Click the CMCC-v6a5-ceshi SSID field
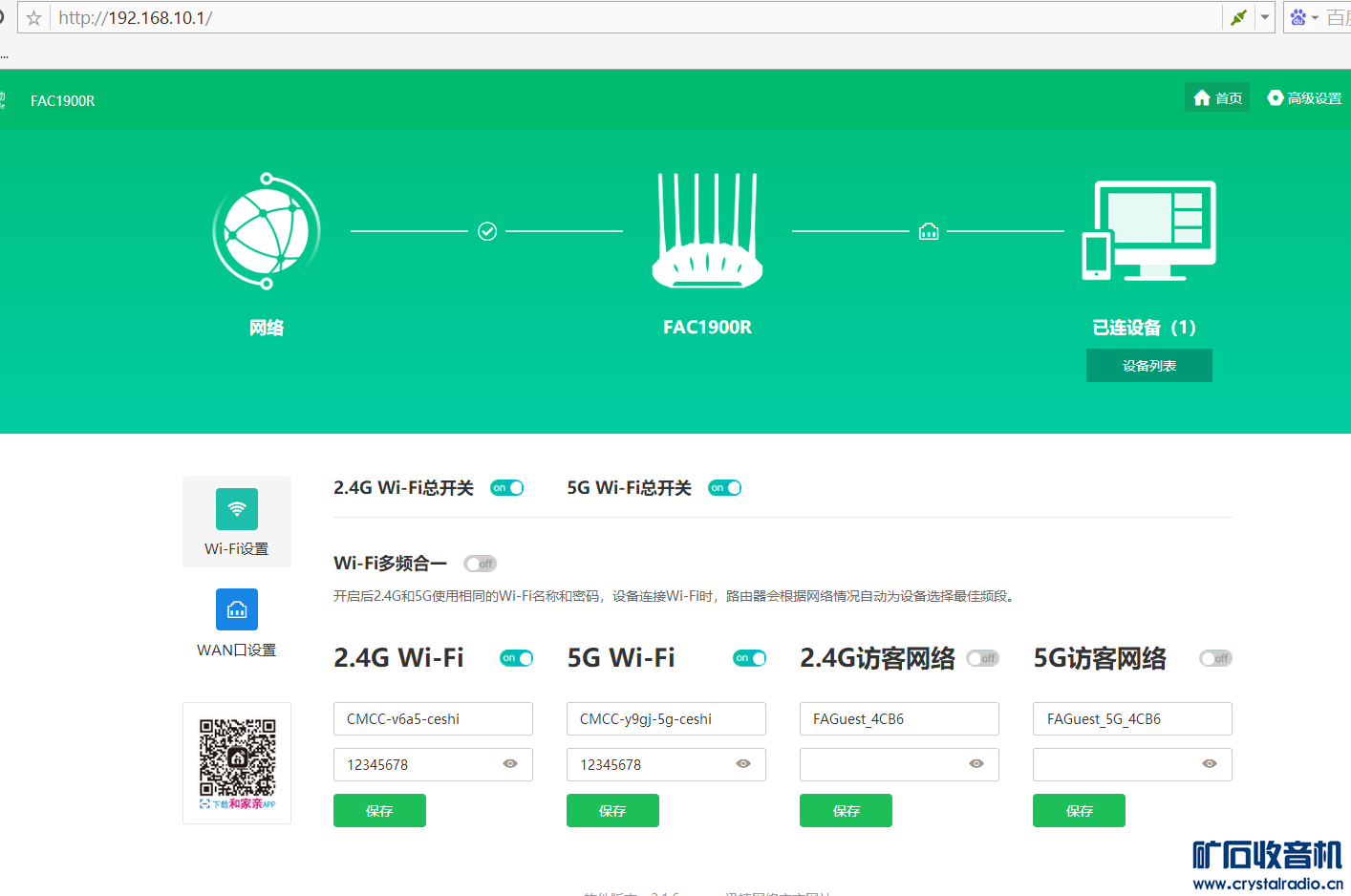This screenshot has height=896, width=1351. click(433, 718)
